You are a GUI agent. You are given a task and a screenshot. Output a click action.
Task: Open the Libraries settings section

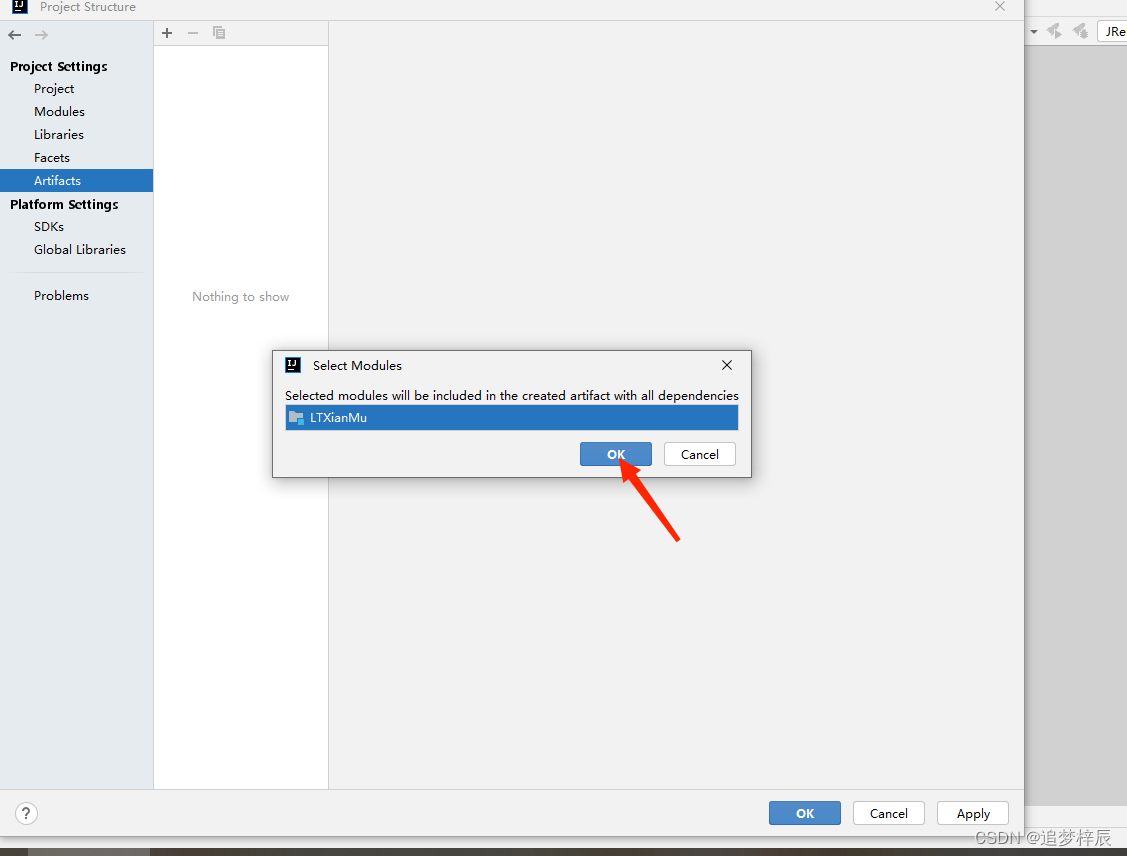58,134
